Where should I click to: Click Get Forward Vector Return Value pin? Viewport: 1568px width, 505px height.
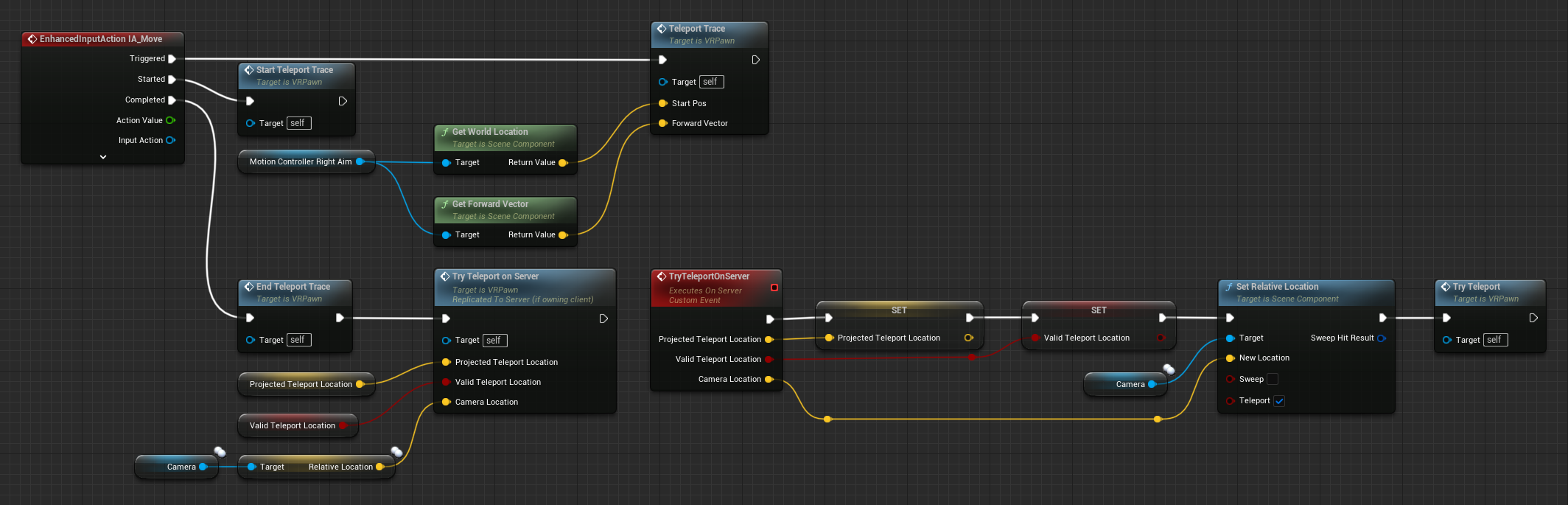point(563,234)
